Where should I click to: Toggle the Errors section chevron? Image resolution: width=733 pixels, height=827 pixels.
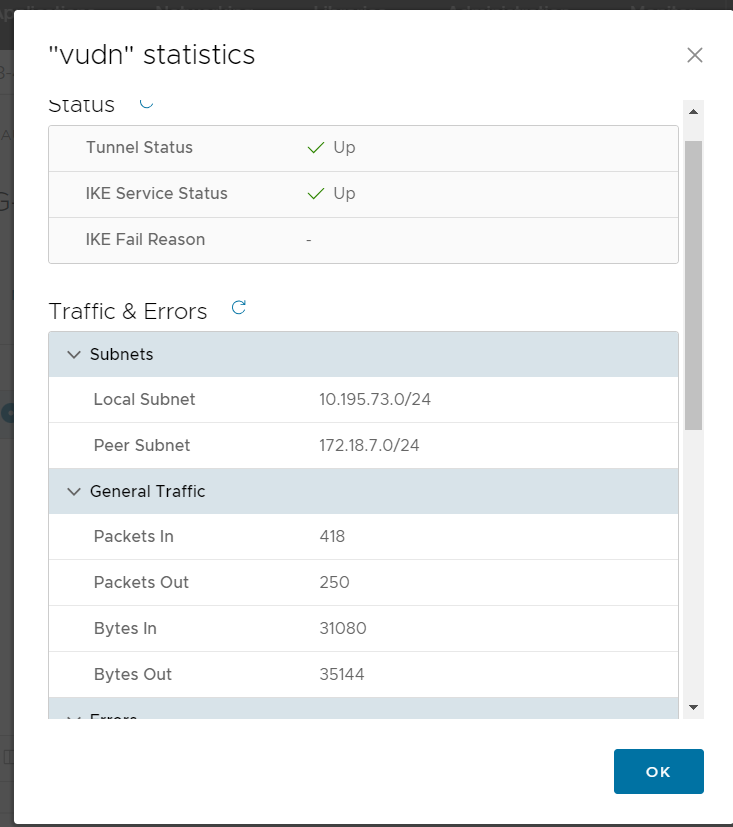pyautogui.click(x=74, y=716)
